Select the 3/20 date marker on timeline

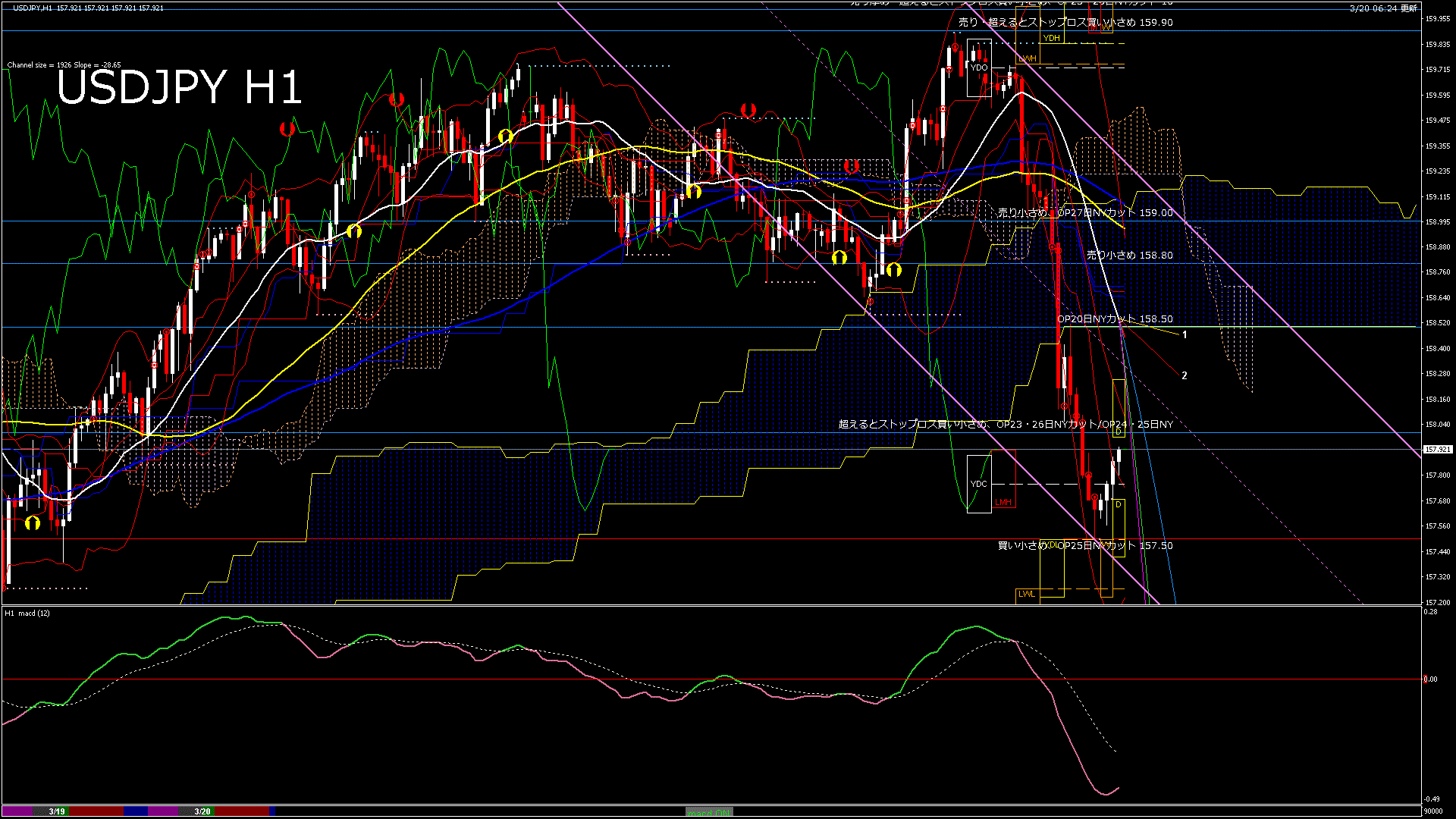click(x=202, y=811)
